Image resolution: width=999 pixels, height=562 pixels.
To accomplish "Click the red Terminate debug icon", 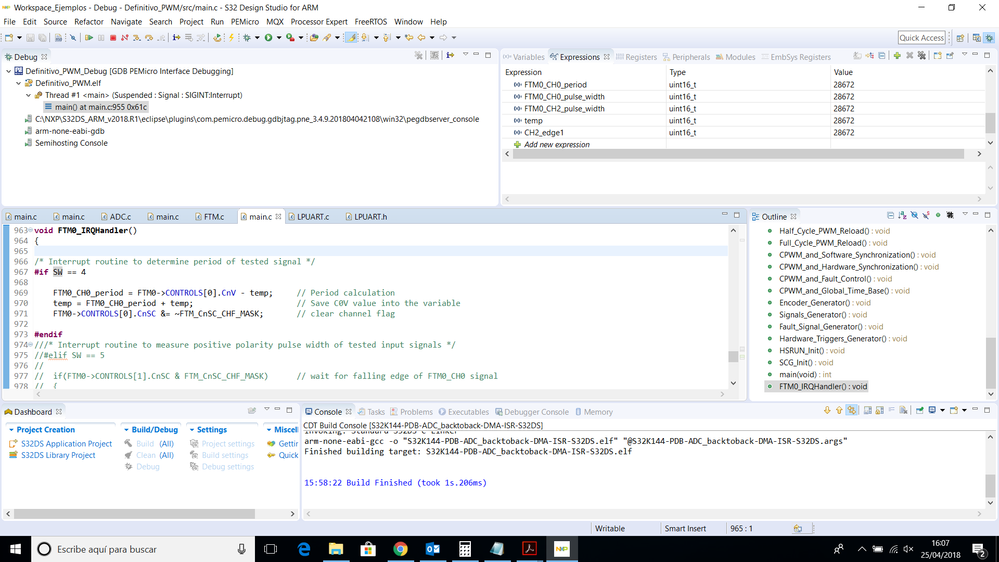I will 113,38.
